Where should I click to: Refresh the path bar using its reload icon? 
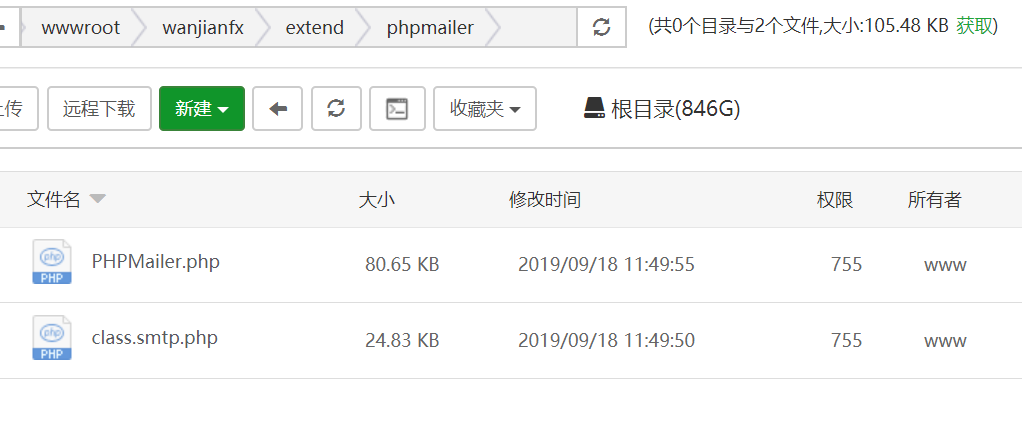pos(601,27)
